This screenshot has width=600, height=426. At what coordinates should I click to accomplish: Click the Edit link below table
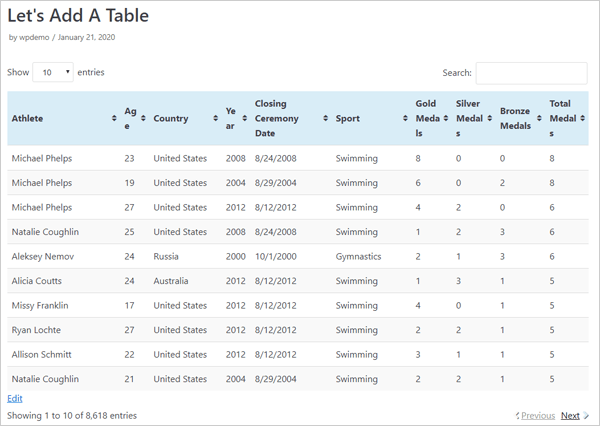point(15,398)
